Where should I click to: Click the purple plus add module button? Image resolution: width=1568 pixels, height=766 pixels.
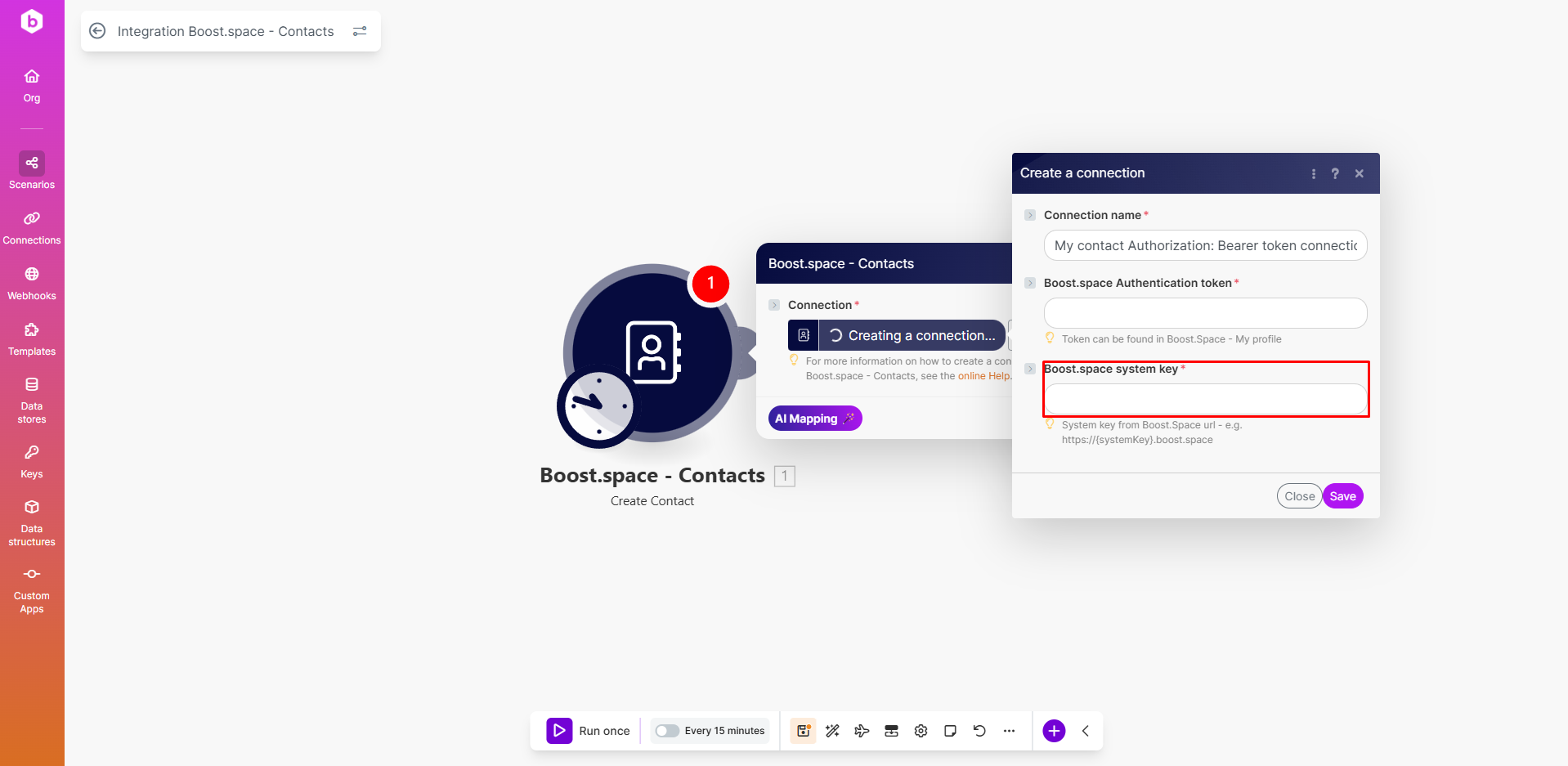(1054, 731)
